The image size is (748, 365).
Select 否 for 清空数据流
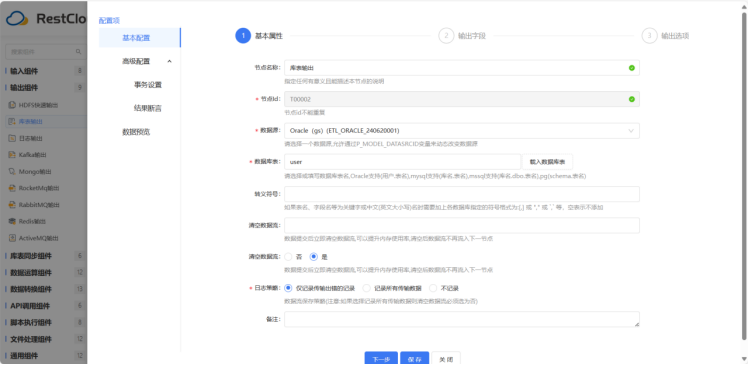click(288, 257)
